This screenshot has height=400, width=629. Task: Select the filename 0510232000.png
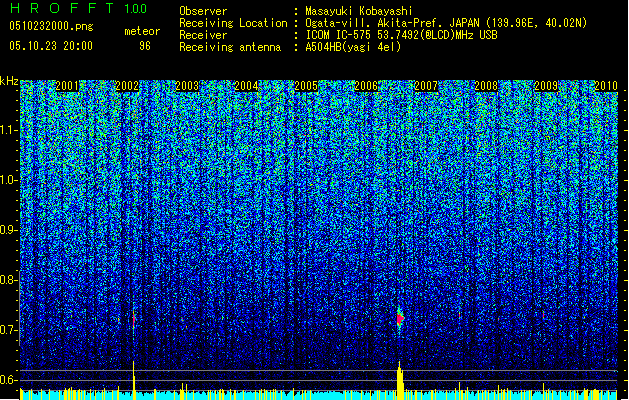51,26
